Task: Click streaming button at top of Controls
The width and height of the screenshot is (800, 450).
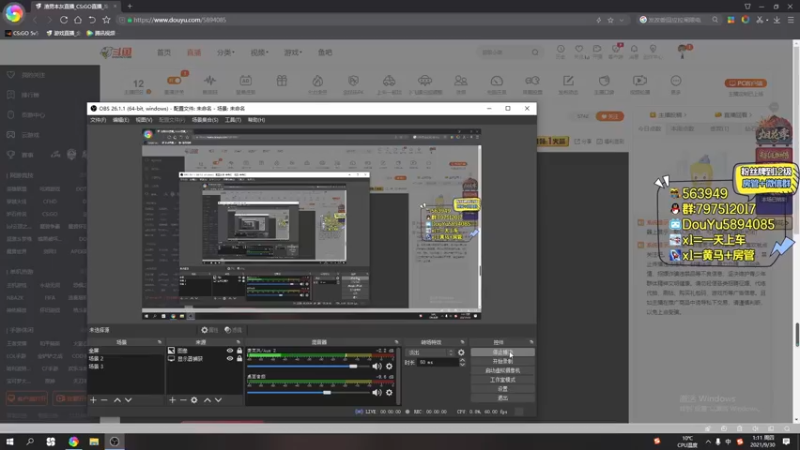Action: click(503, 353)
